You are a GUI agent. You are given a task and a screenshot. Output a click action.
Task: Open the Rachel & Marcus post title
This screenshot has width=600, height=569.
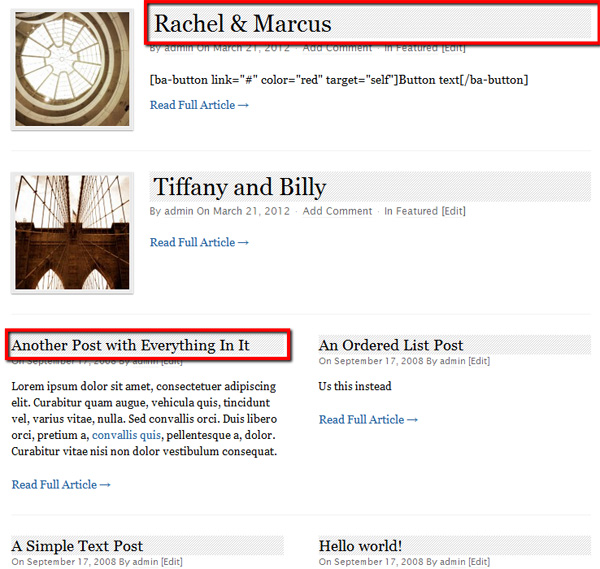[243, 24]
